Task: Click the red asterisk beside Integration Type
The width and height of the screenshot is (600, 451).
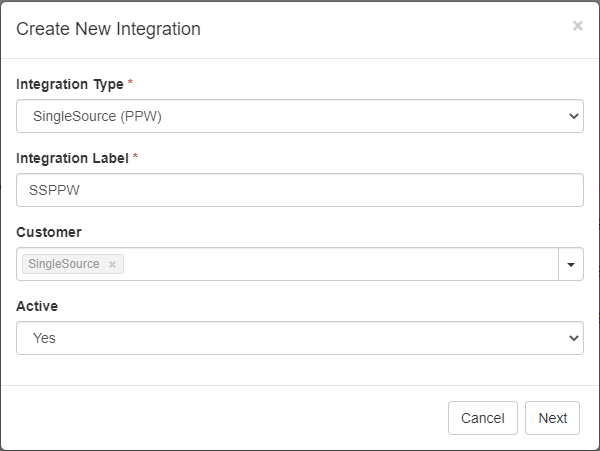Action: coord(130,84)
